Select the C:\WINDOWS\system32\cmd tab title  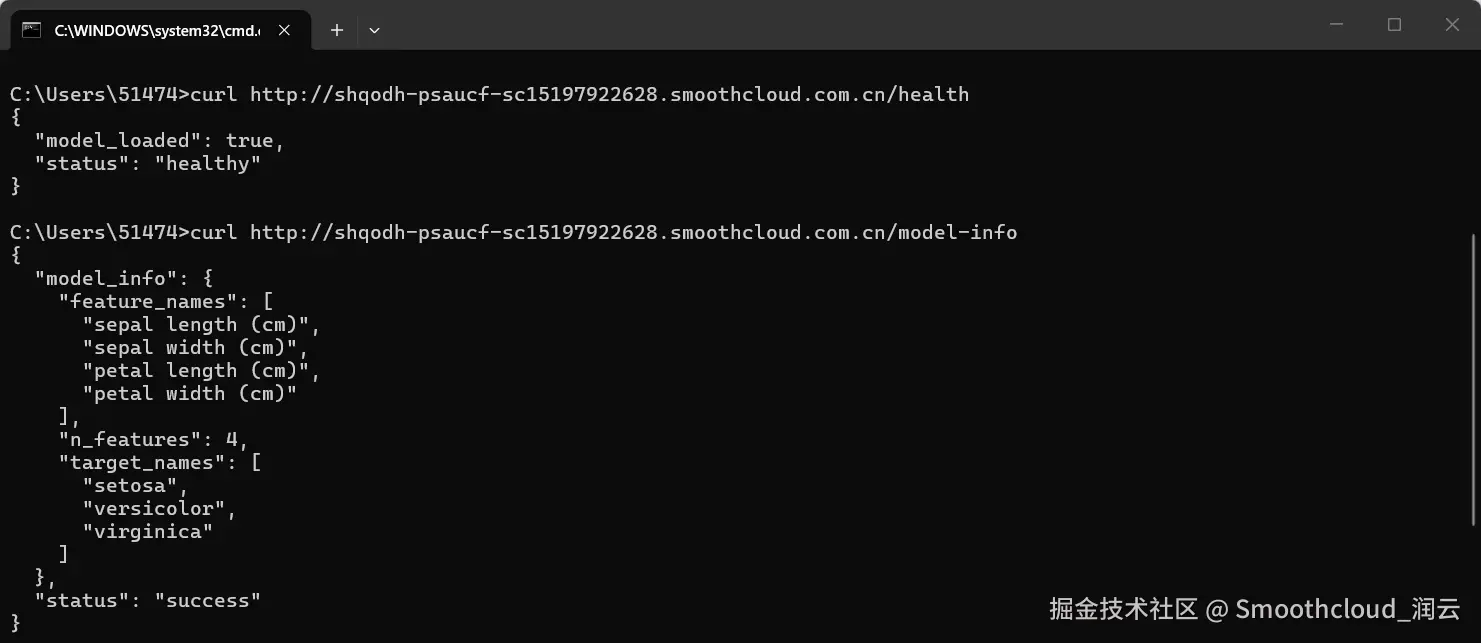[157, 31]
